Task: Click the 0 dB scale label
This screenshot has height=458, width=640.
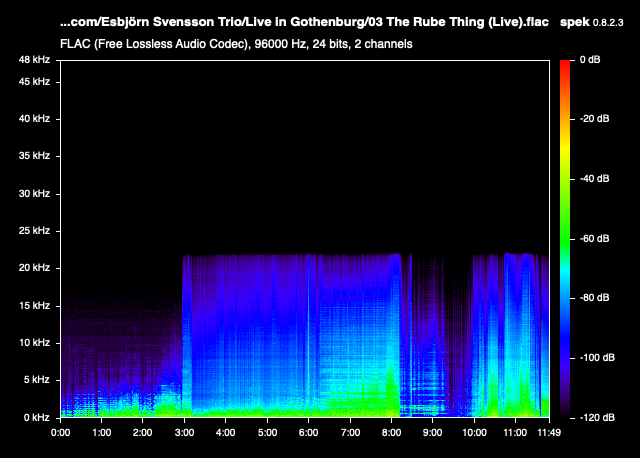Action: [590, 60]
